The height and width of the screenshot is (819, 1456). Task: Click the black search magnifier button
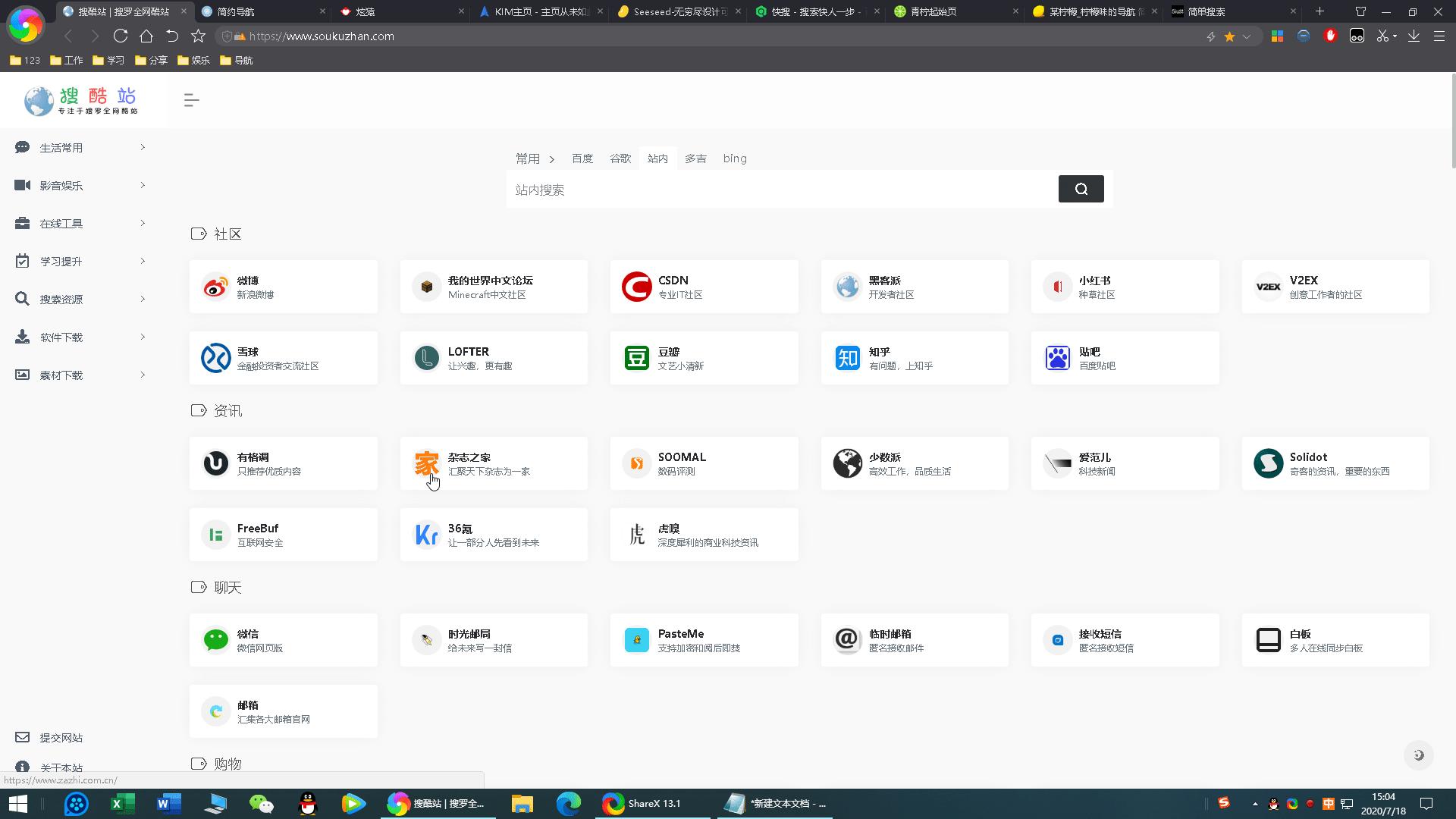point(1081,189)
